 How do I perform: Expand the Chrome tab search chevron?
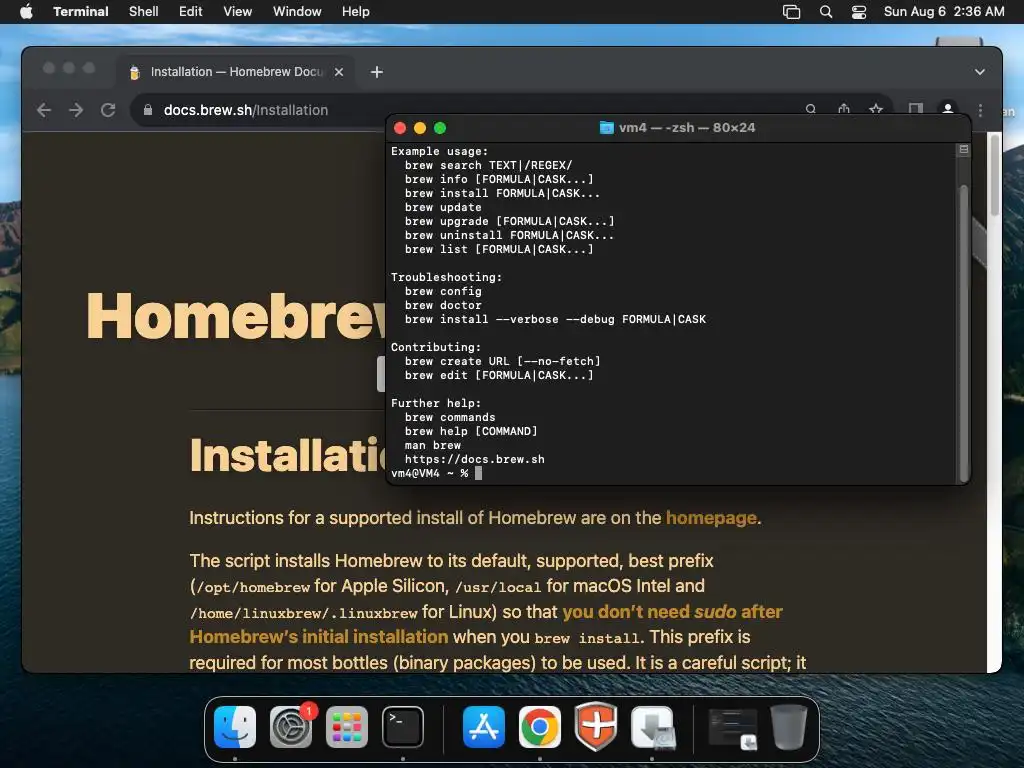[x=980, y=72]
